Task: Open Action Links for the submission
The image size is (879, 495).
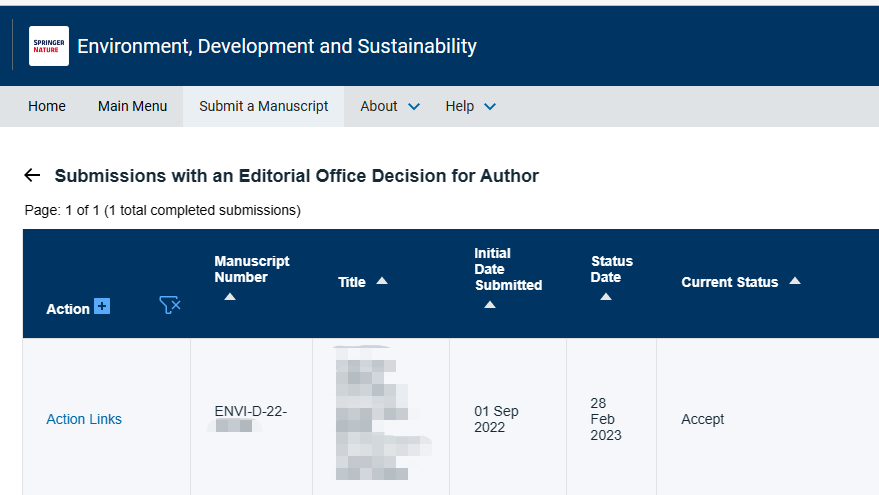Action: [x=84, y=419]
